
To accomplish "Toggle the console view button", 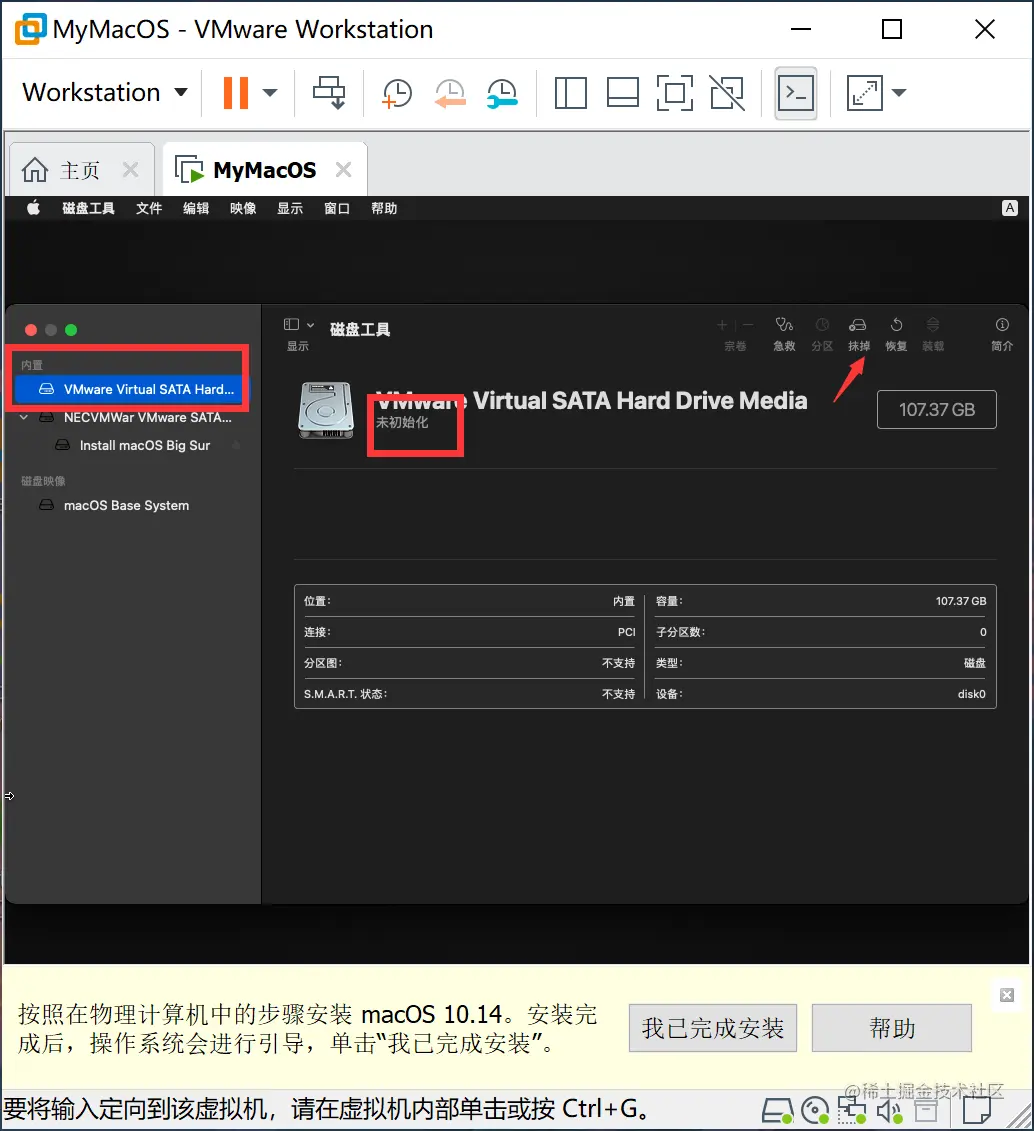I will pos(796,93).
